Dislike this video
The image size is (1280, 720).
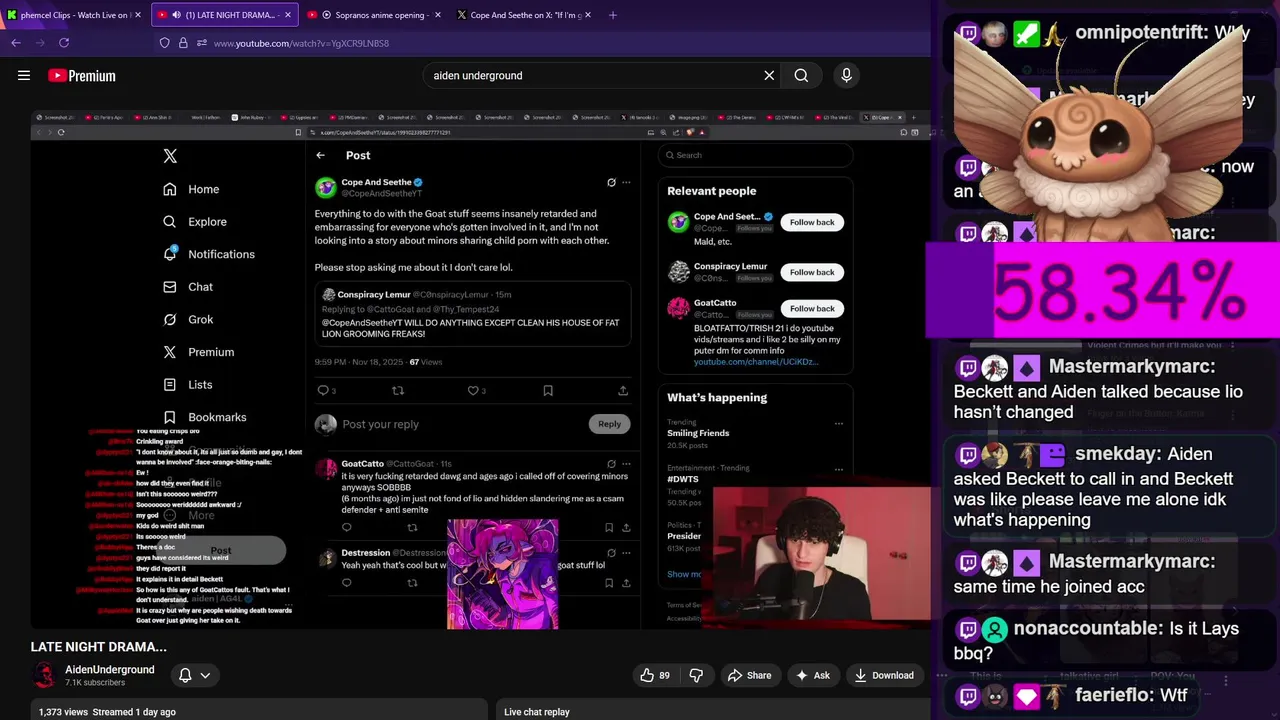coord(696,675)
